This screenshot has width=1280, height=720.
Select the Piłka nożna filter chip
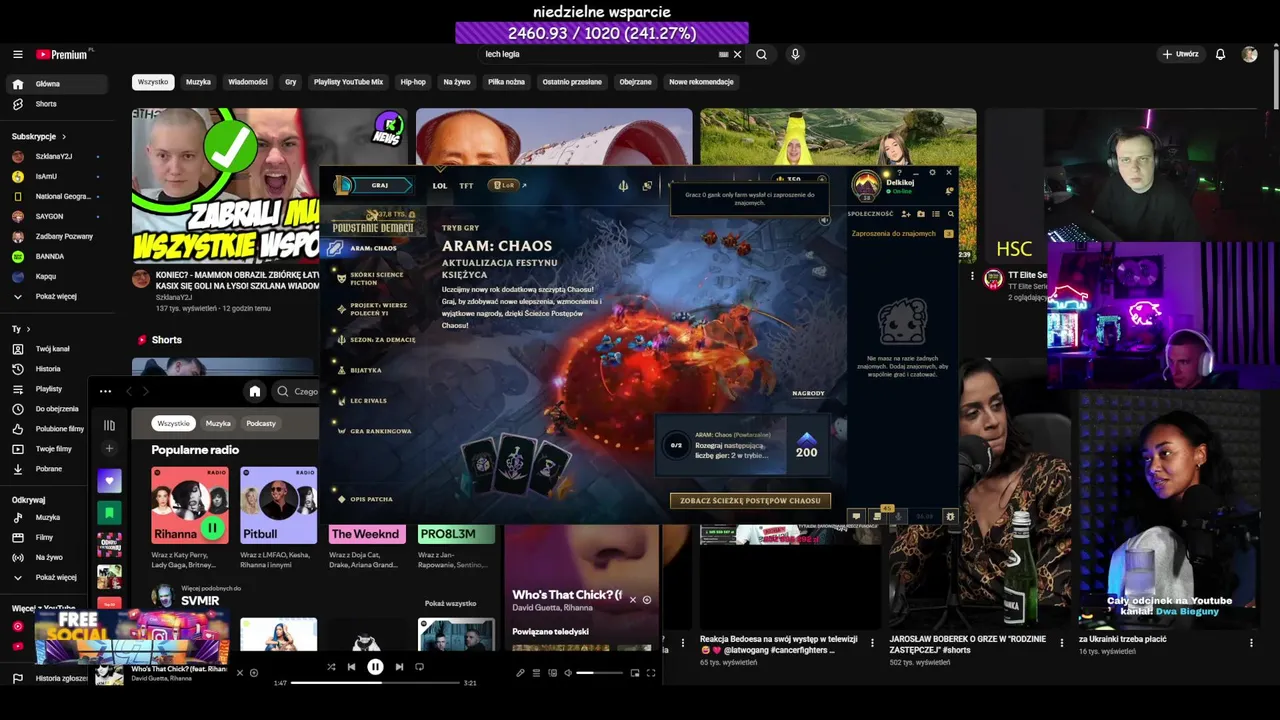point(506,82)
